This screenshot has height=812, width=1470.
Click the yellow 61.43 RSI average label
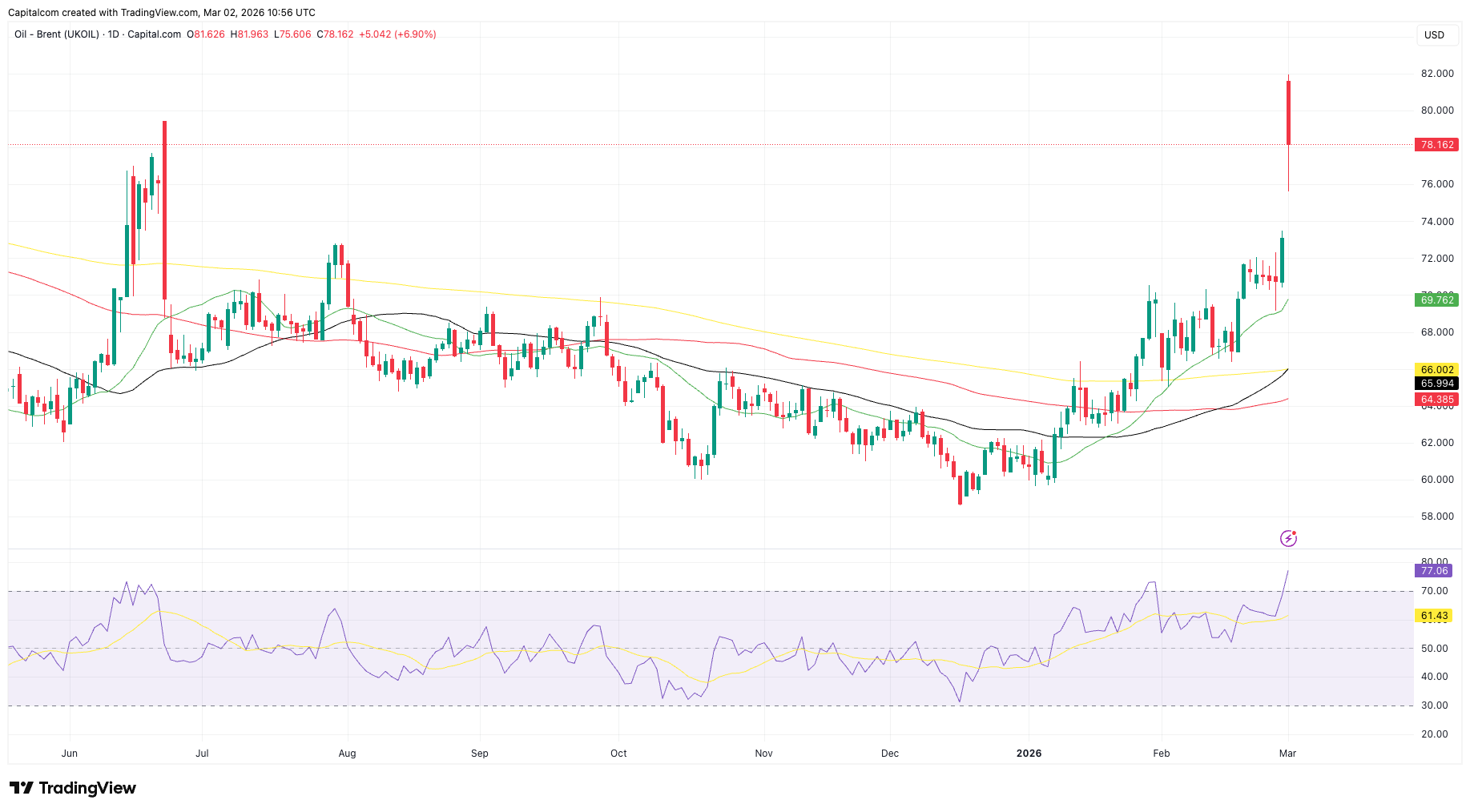1434,616
